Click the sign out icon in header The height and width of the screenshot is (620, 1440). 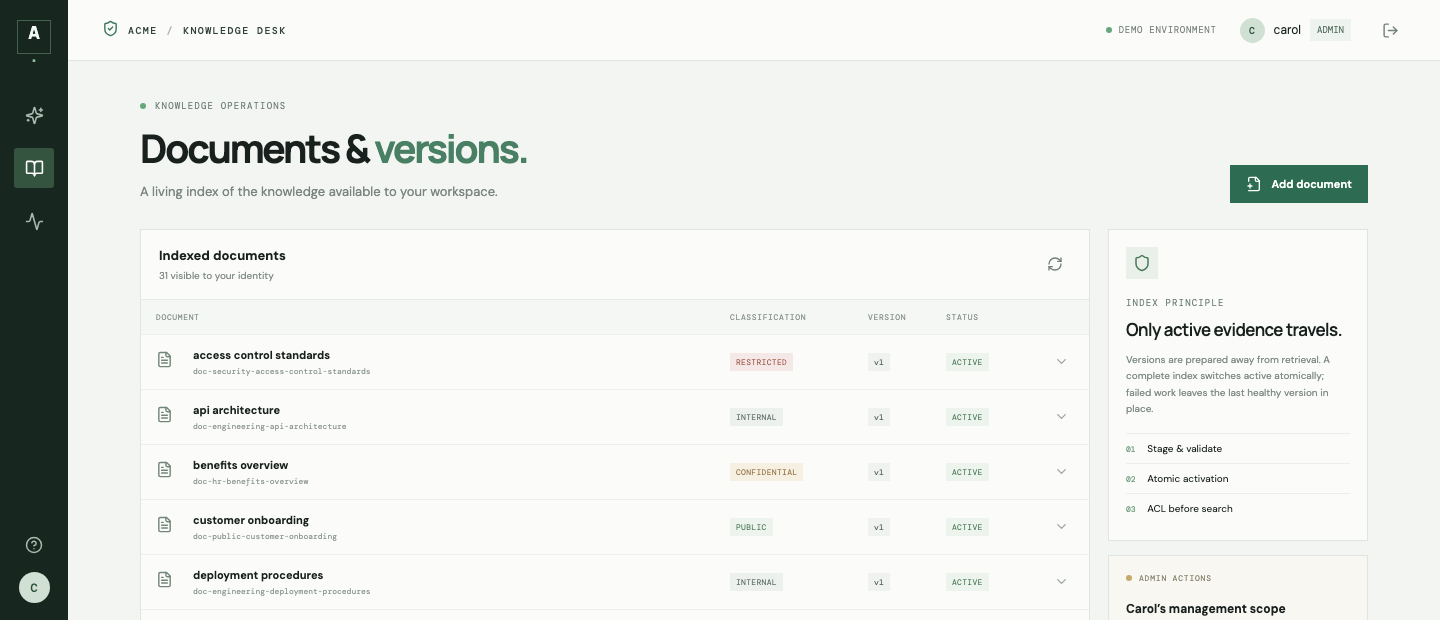(x=1390, y=30)
